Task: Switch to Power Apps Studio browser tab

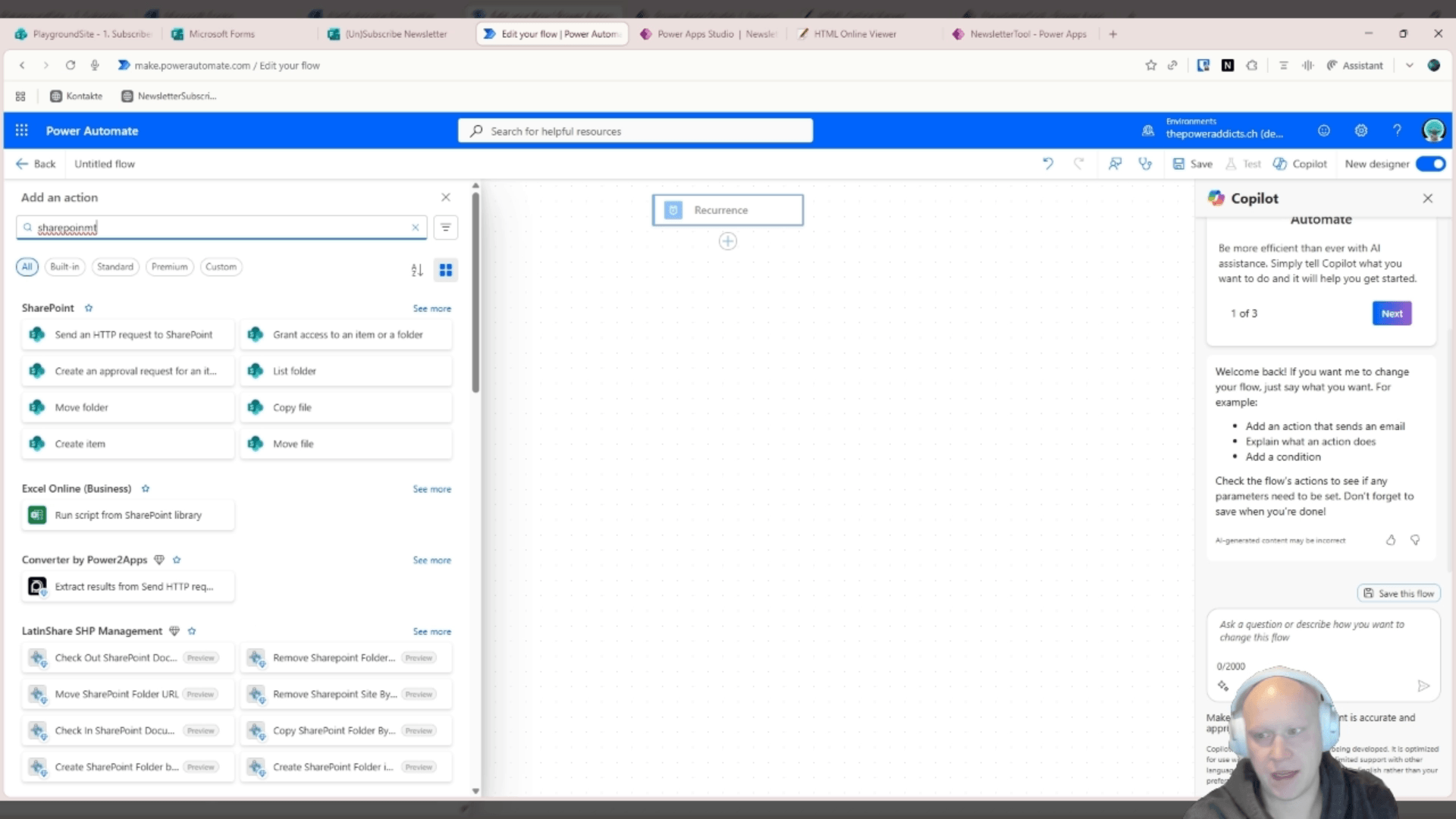Action: [708, 34]
